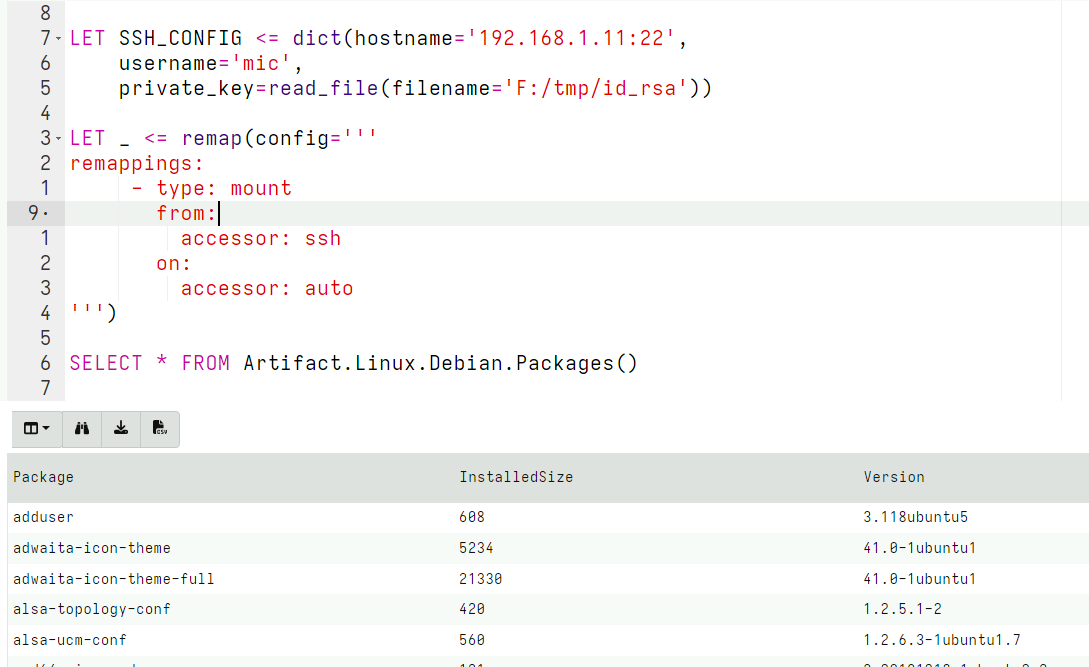The height and width of the screenshot is (667, 1089).
Task: Sort results by the InstalledSize column
Action: (516, 477)
